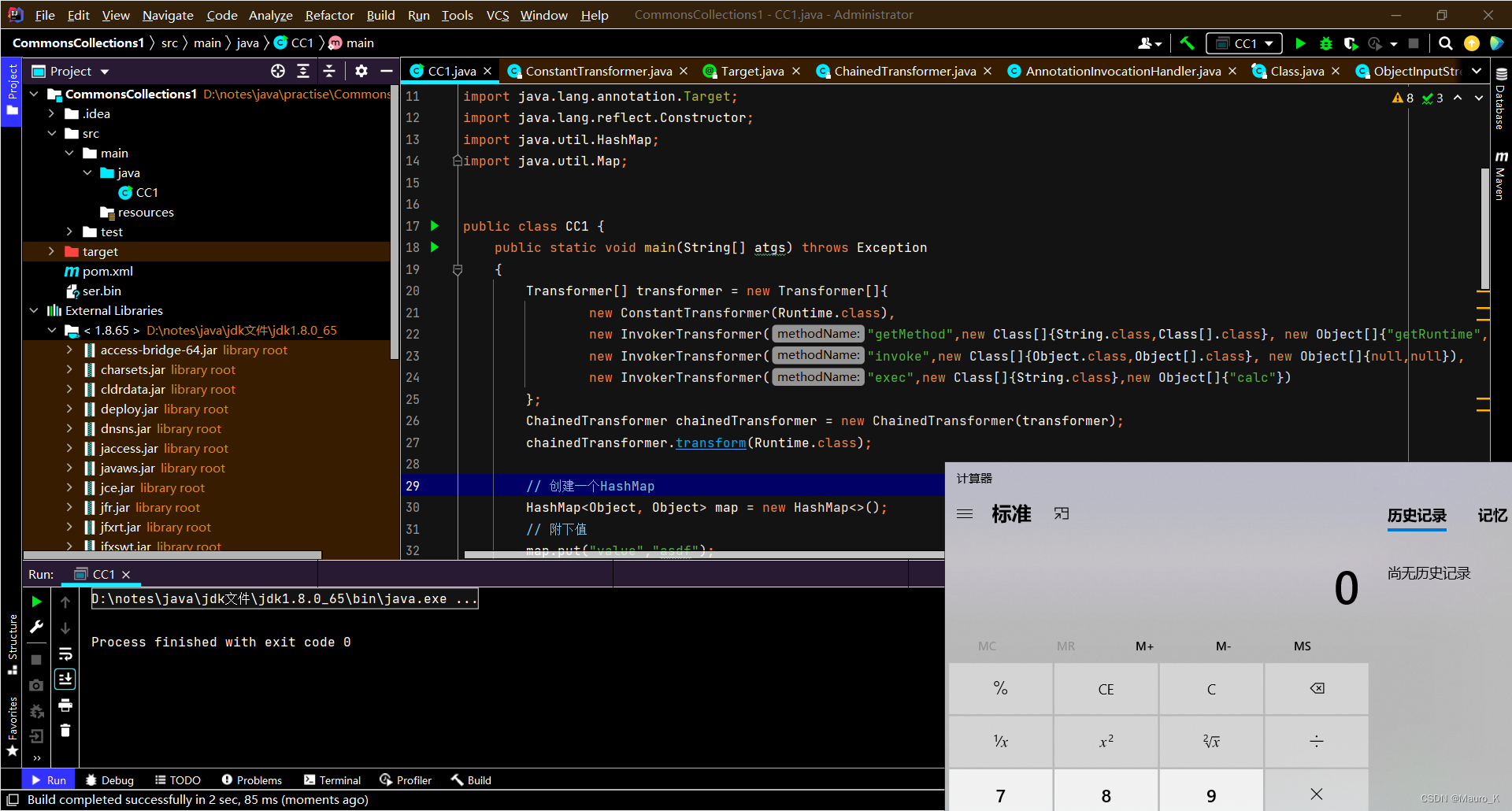This screenshot has width=1512, height=811.
Task: Open Search Everywhere magnifier icon
Action: (1446, 43)
